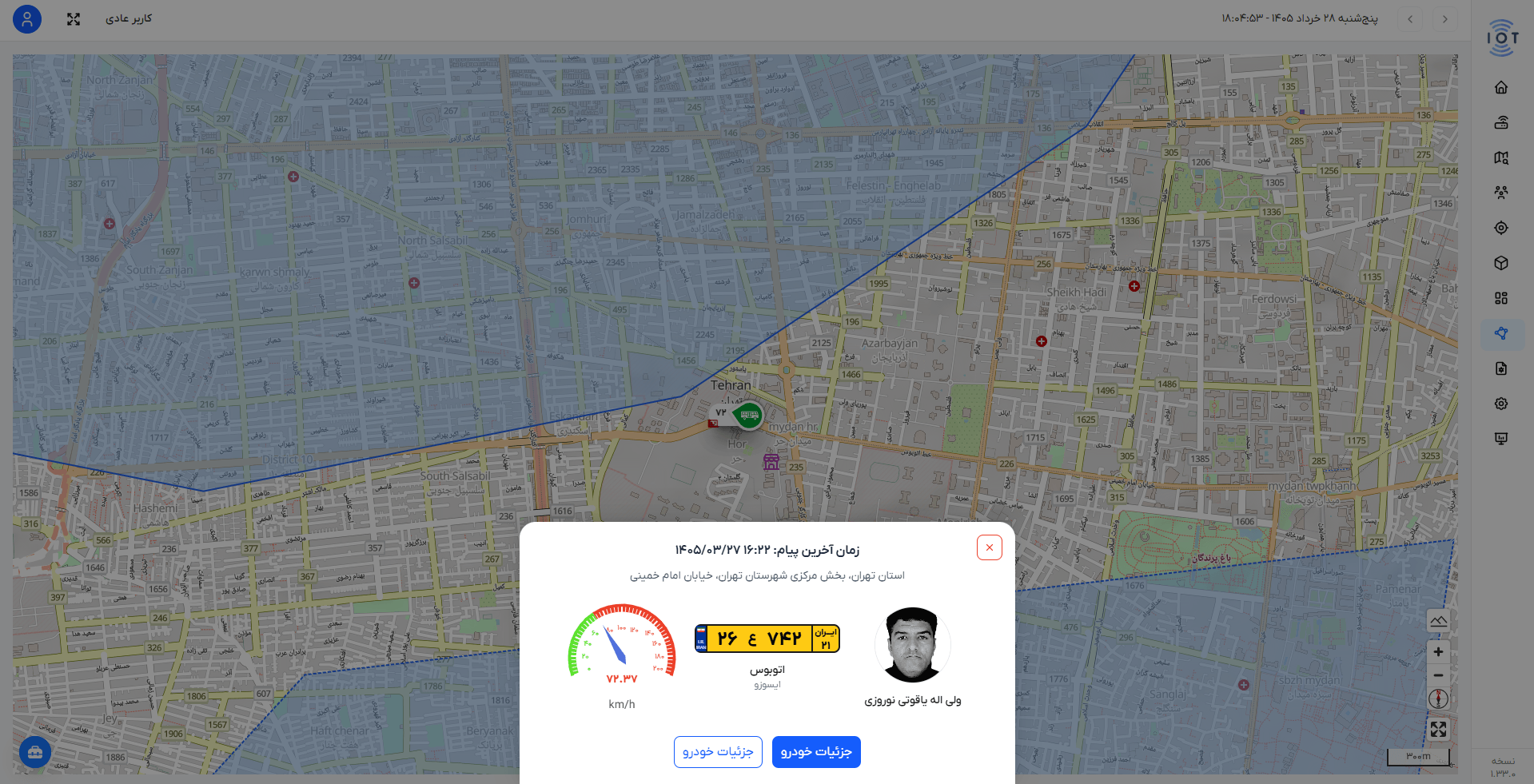Image resolution: width=1534 pixels, height=784 pixels.
Task: Click the ایسوزو vehicle brand label
Action: 767,685
